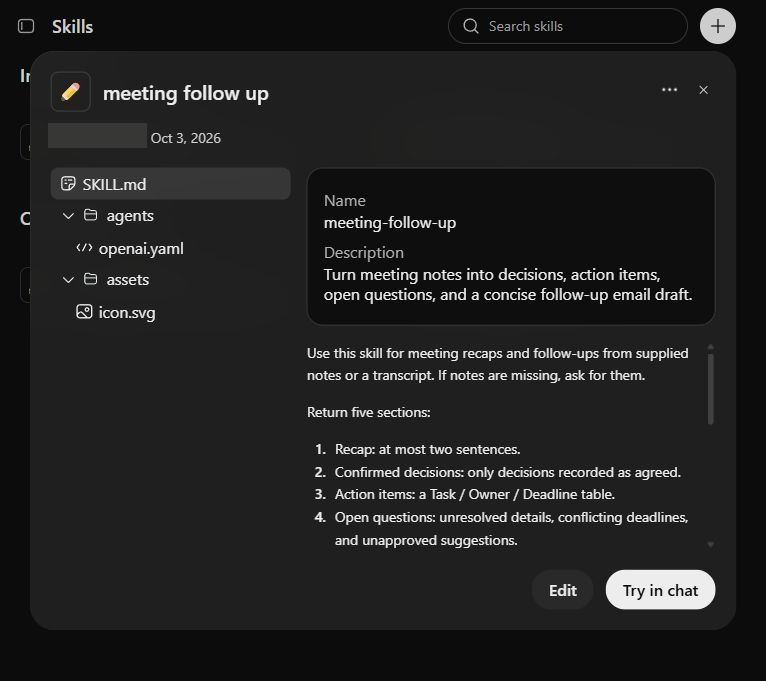The width and height of the screenshot is (766, 681).
Task: Click the meeting follow up title
Action: point(186,93)
